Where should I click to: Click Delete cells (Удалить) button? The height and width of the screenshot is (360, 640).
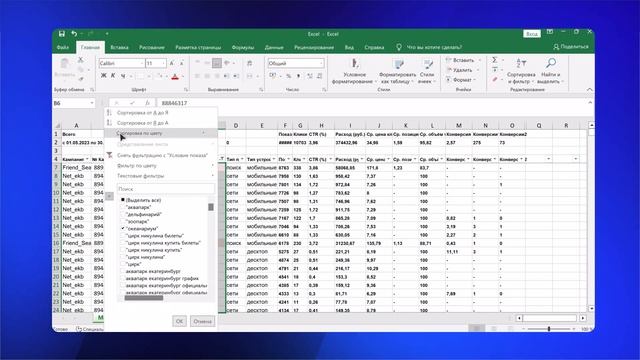(x=462, y=70)
